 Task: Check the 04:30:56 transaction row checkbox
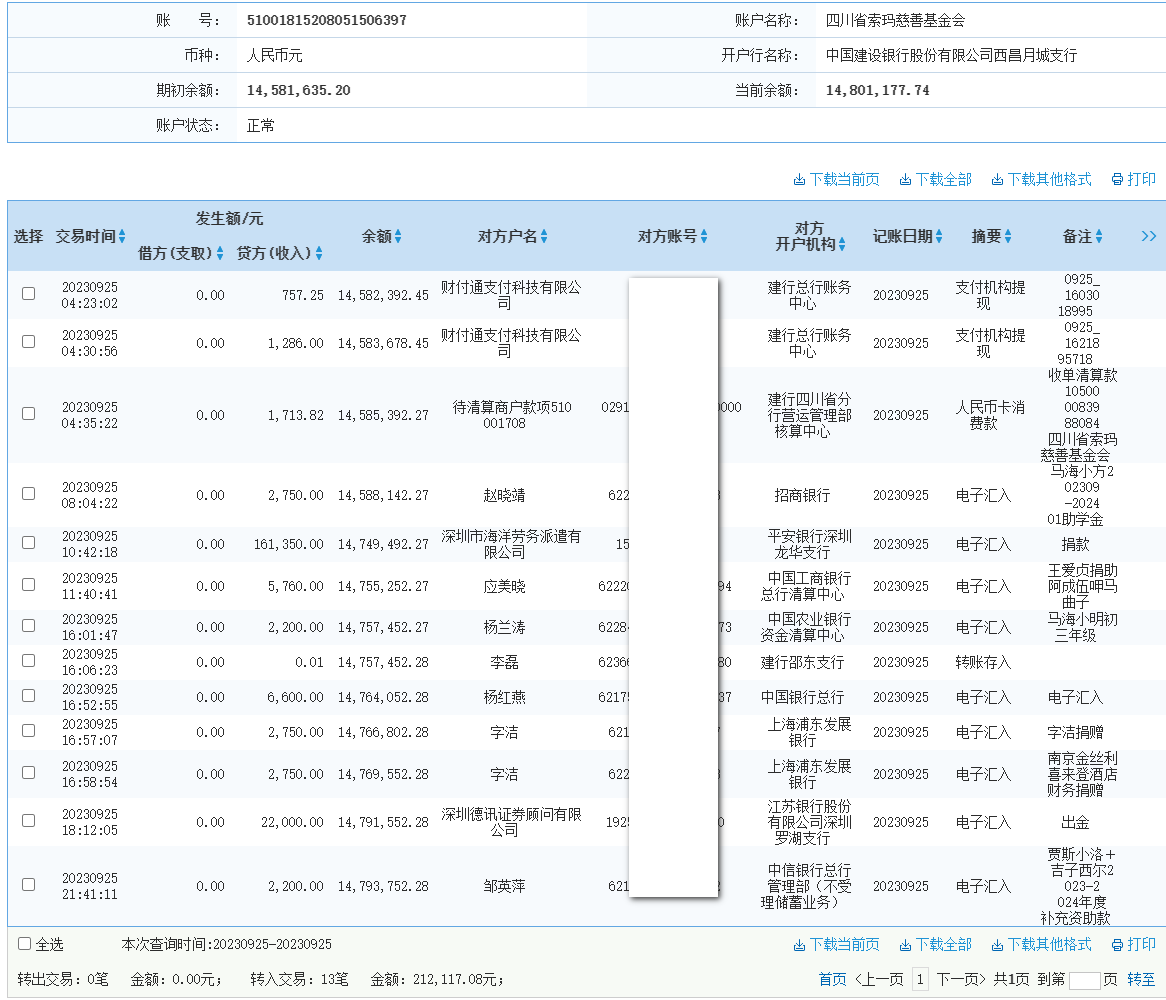28,342
